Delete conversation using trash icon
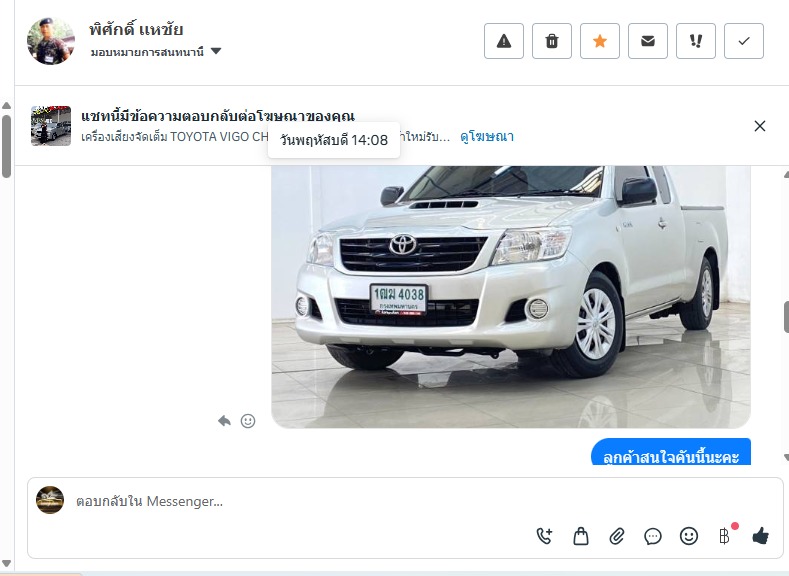 (551, 41)
